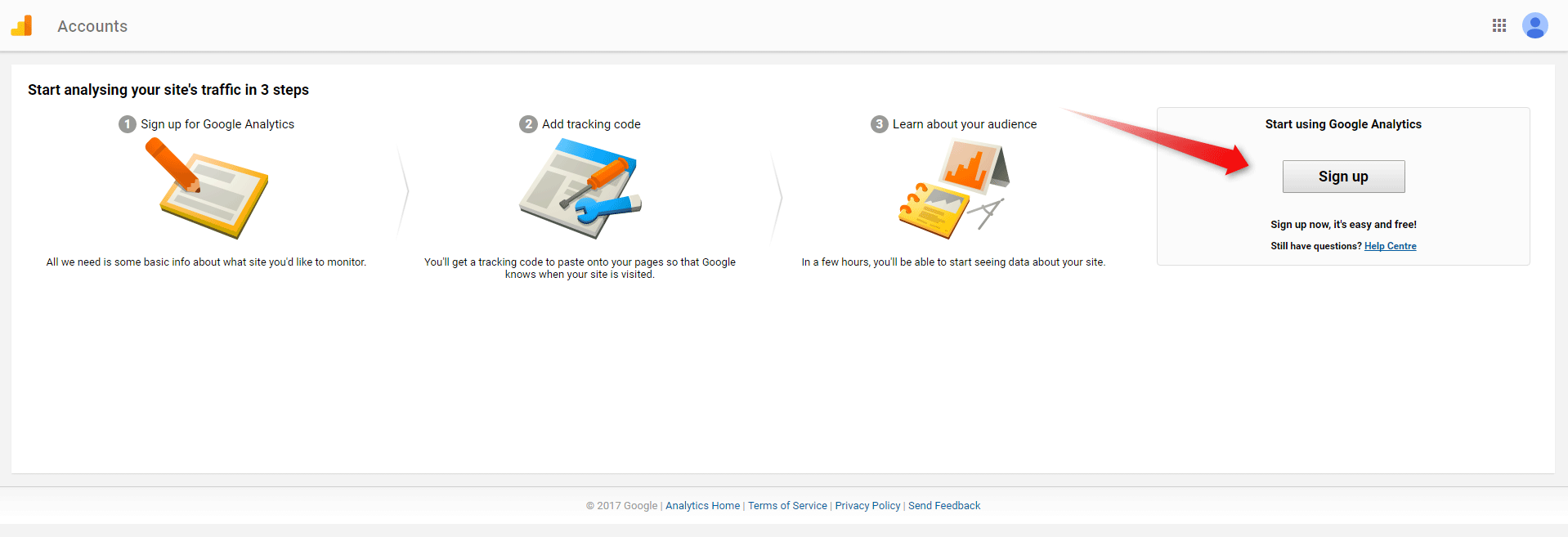Click the "Add tracking code" step label
This screenshot has width=1568, height=537.
tap(591, 124)
